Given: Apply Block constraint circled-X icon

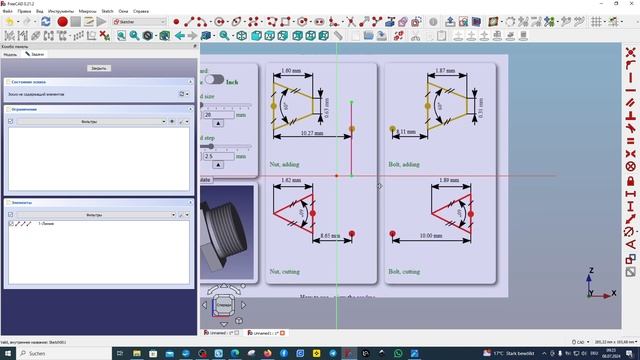Looking at the screenshot, I should pyautogui.click(x=631, y=167).
